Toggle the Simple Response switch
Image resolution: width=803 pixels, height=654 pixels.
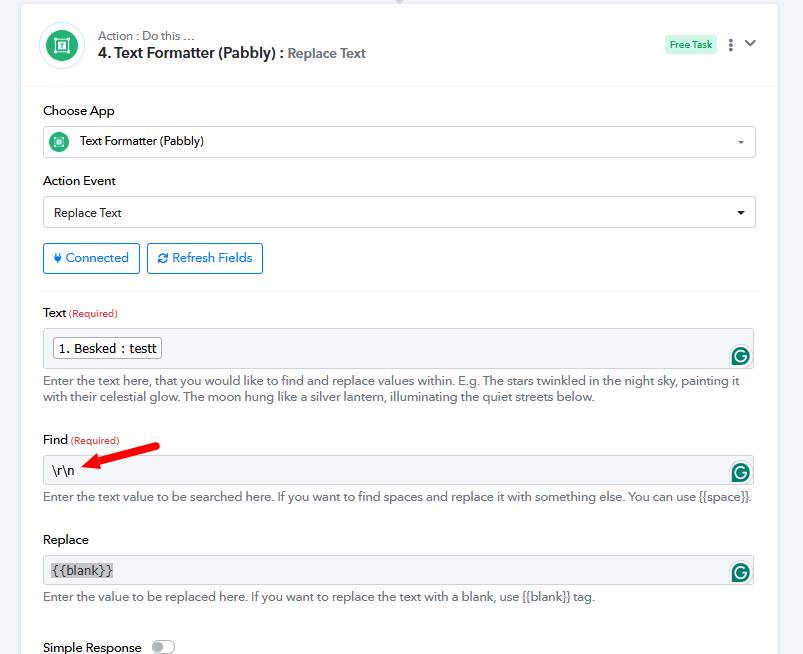[163, 647]
